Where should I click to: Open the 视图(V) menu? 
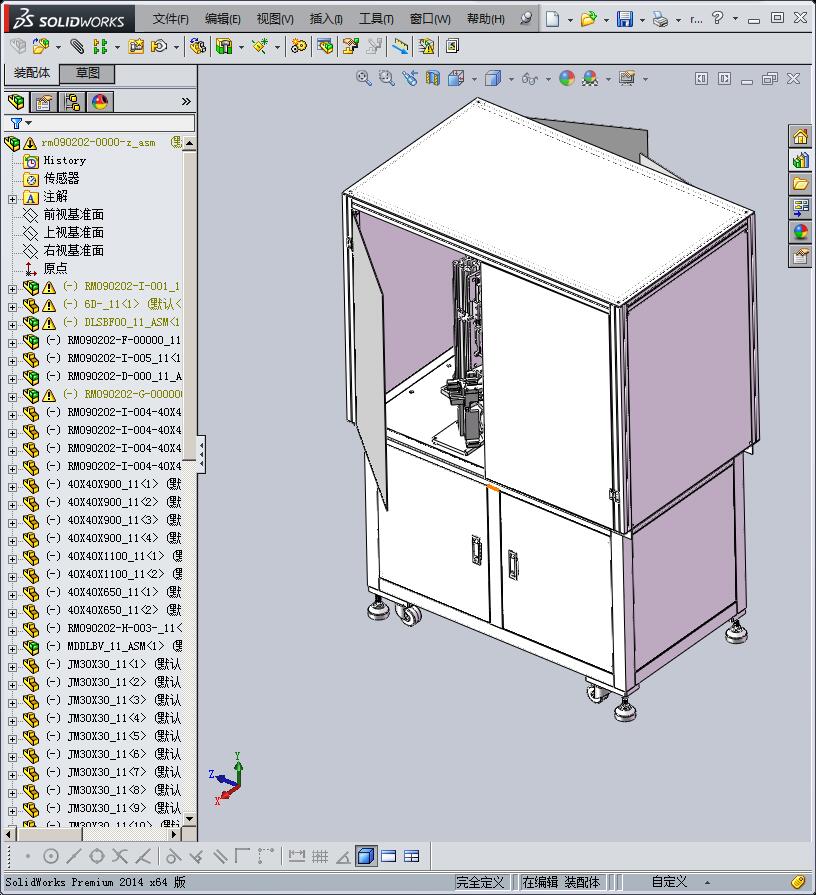(275, 19)
